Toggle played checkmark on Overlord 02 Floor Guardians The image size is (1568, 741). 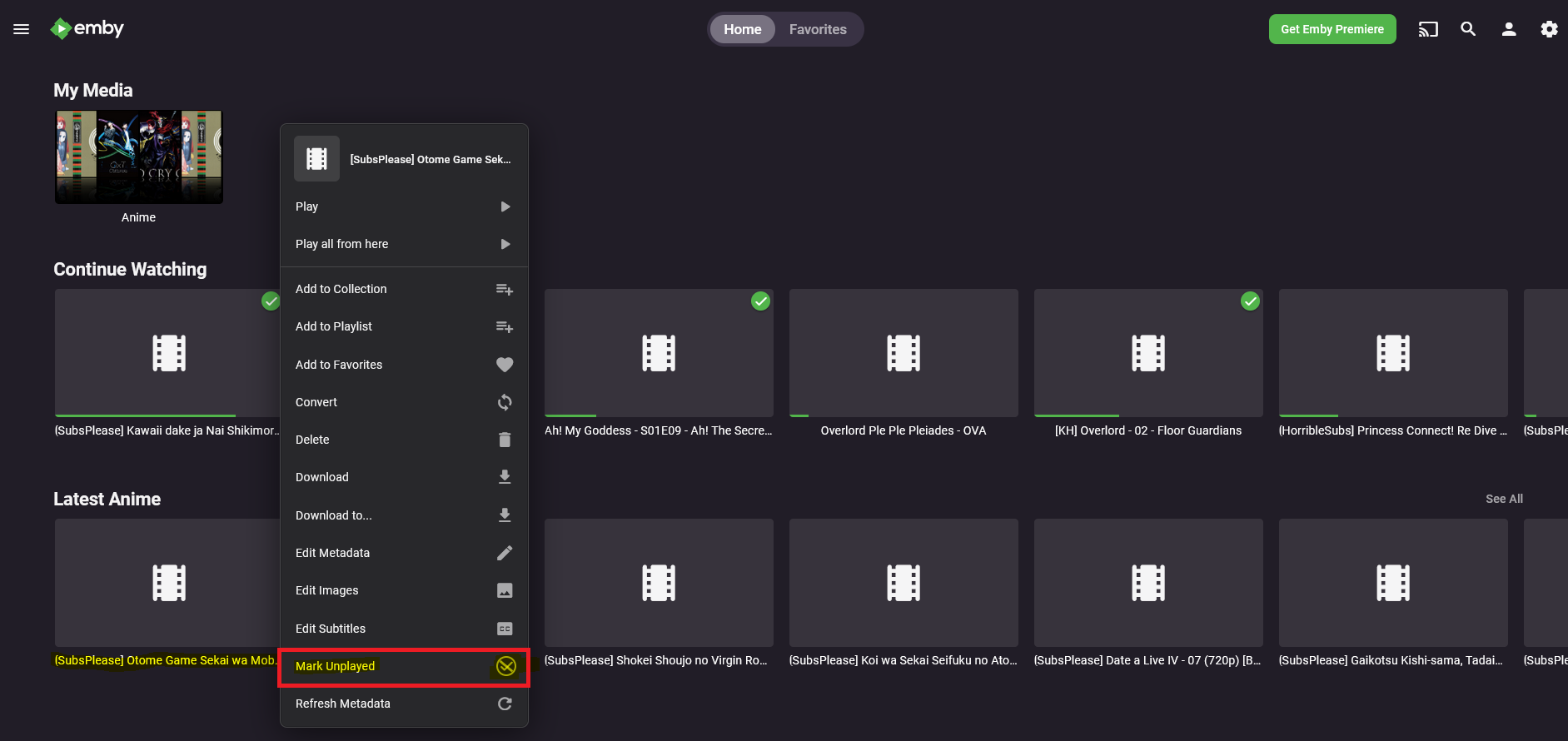coord(1250,301)
